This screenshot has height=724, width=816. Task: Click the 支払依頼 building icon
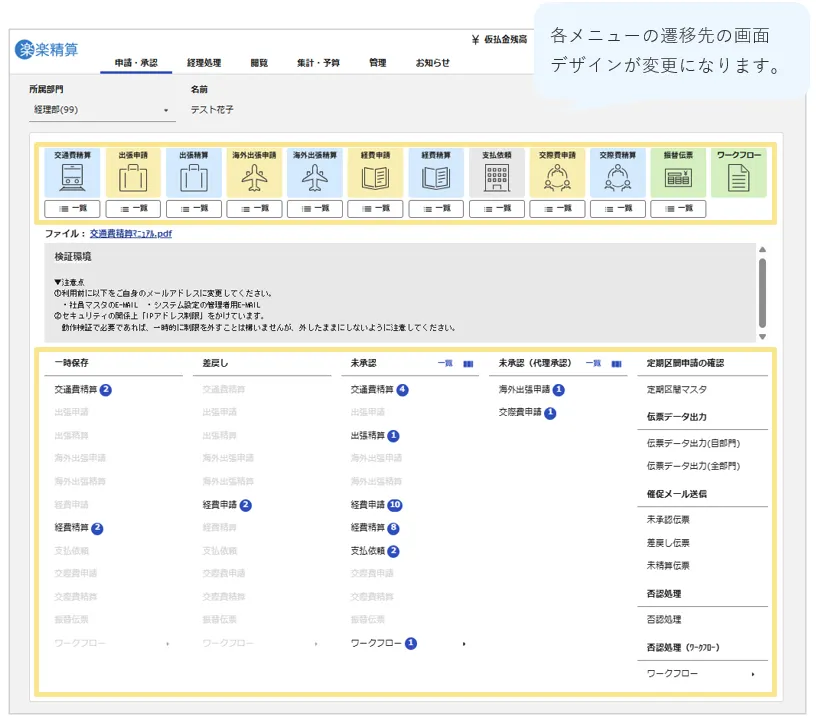point(496,178)
